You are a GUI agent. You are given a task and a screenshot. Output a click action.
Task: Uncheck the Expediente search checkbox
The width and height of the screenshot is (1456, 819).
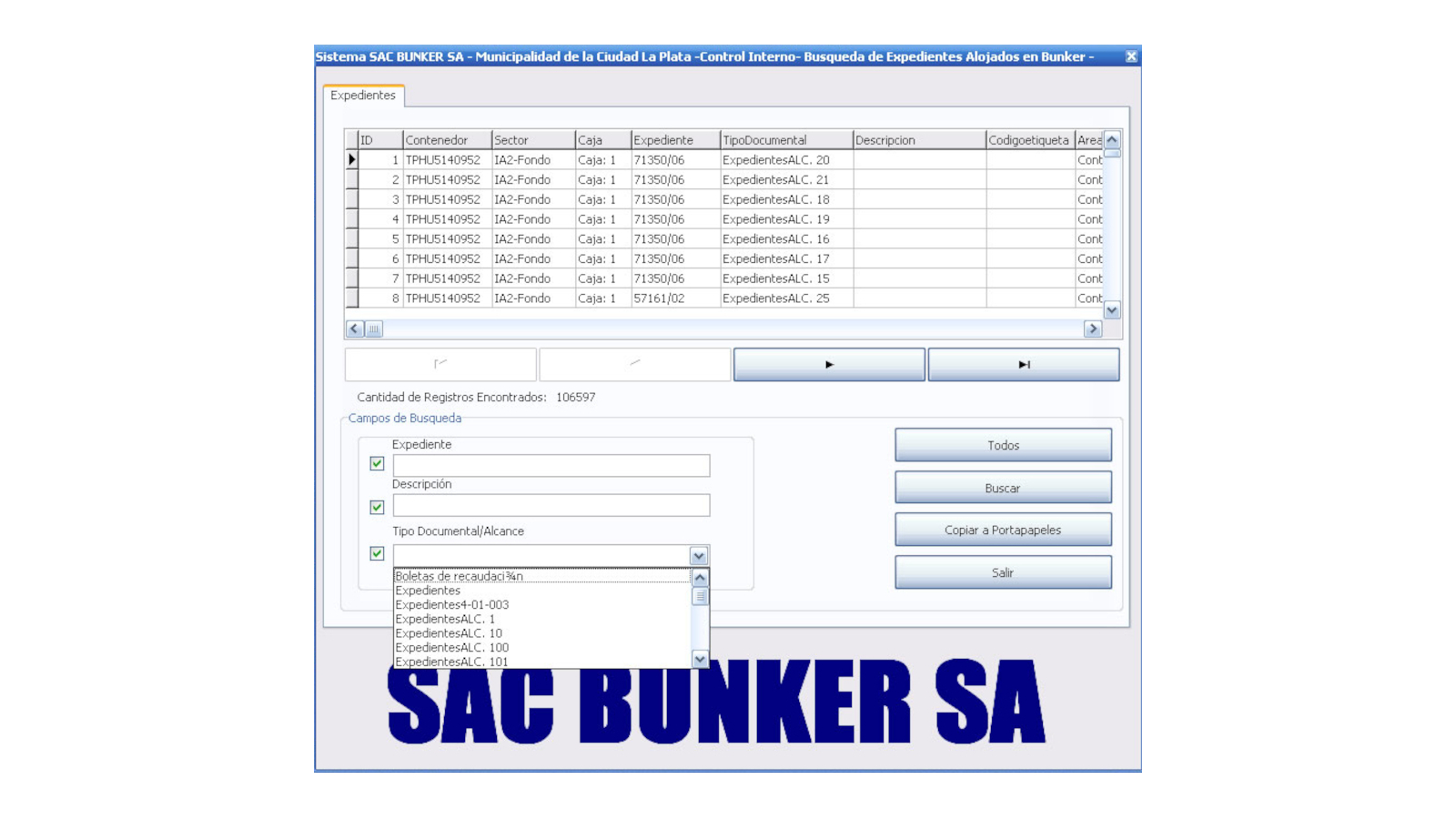point(377,464)
